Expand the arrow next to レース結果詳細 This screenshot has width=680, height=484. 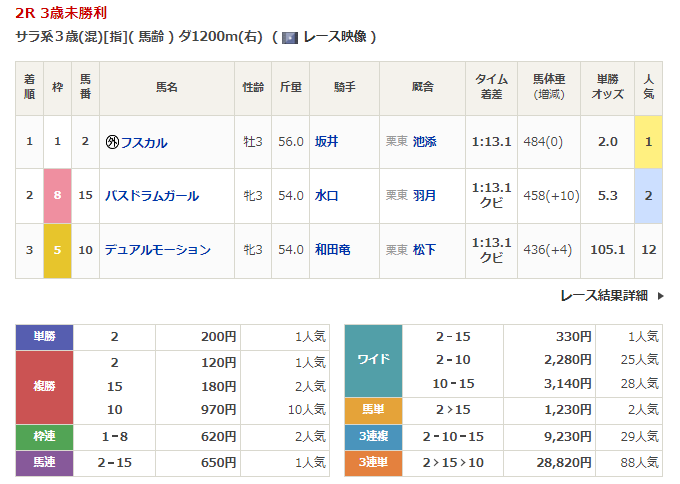pos(661,295)
